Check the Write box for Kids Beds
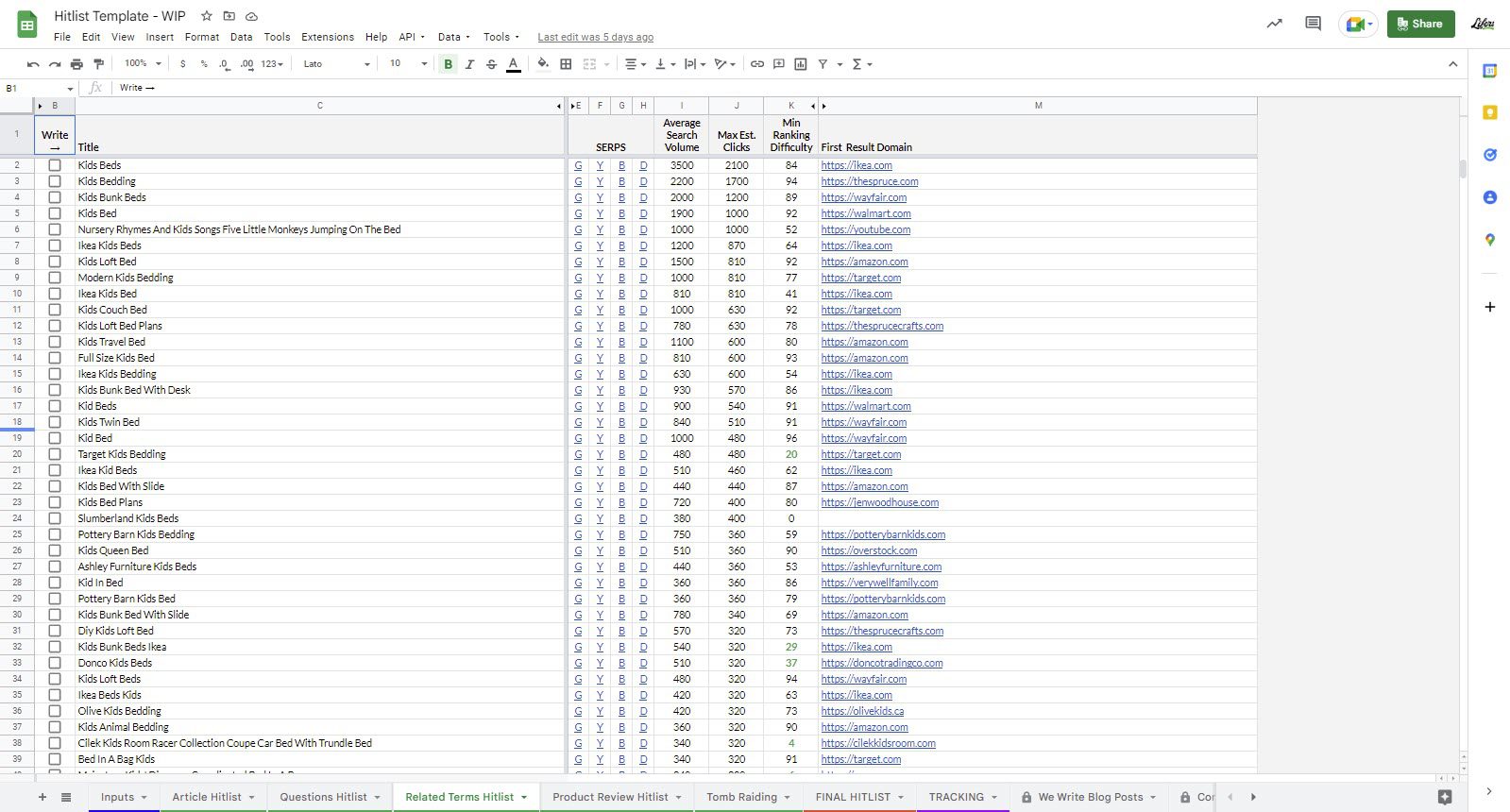Viewport: 1510px width, 812px height. 55,165
